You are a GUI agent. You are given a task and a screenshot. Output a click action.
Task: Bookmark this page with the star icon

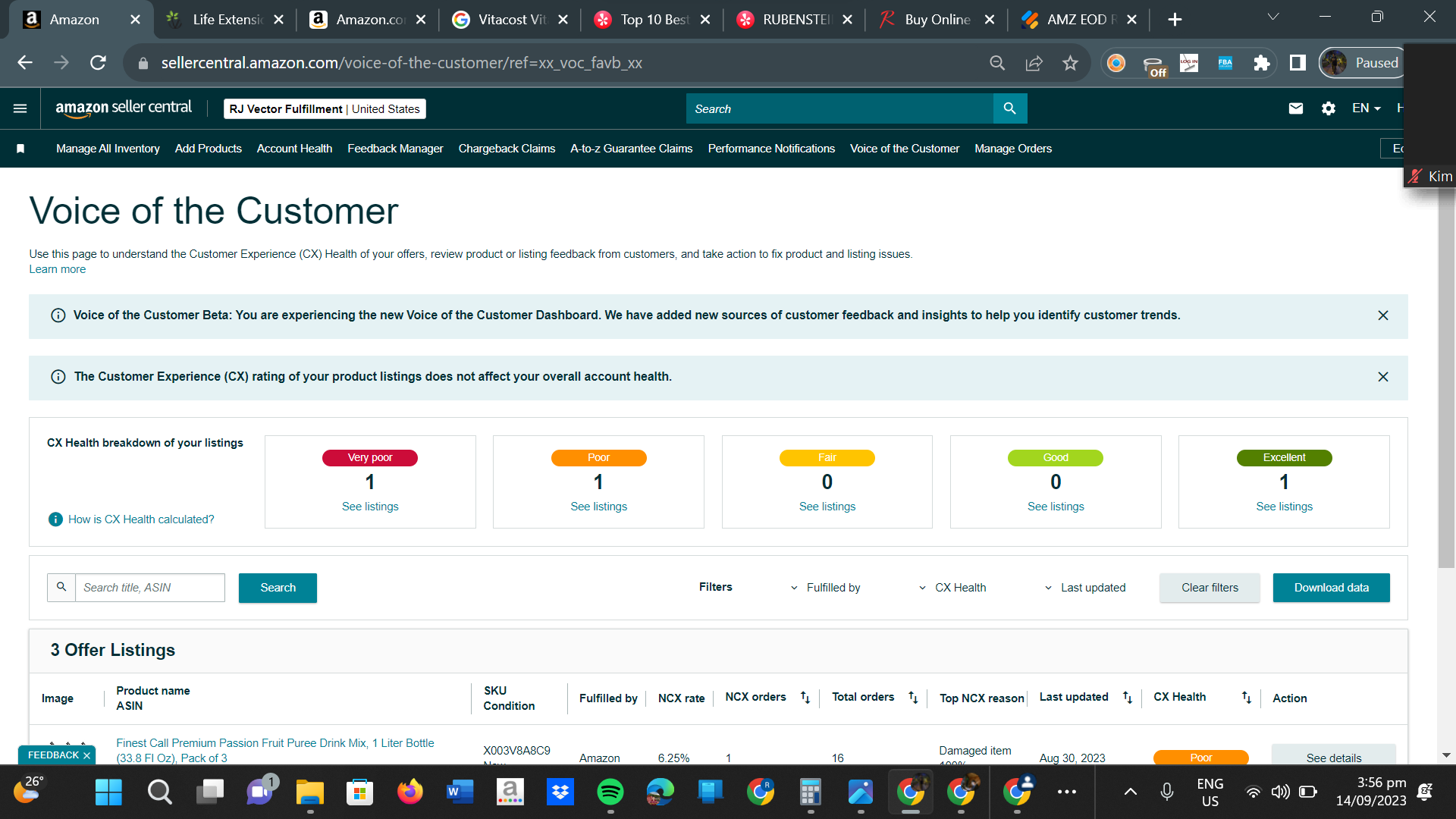1070,63
